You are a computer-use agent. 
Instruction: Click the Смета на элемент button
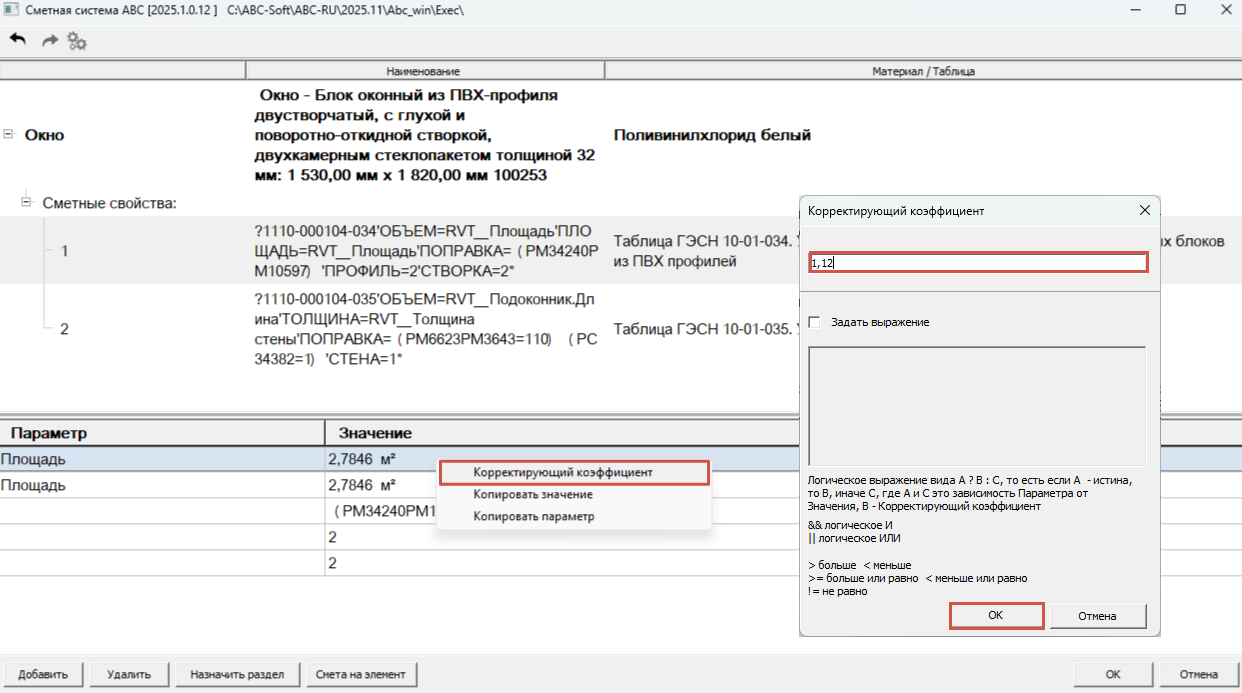pyautogui.click(x=361, y=674)
